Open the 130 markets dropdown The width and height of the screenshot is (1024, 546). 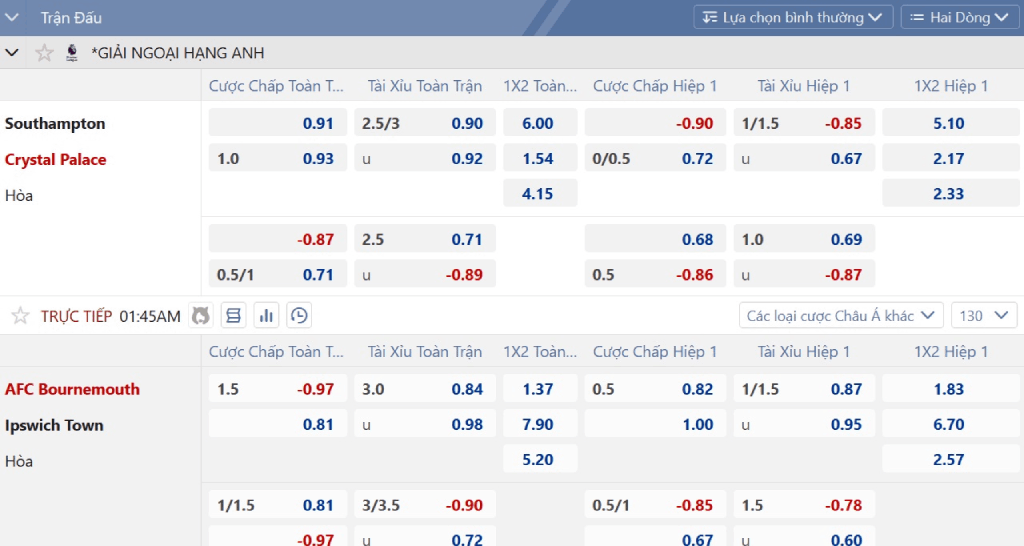tap(984, 316)
